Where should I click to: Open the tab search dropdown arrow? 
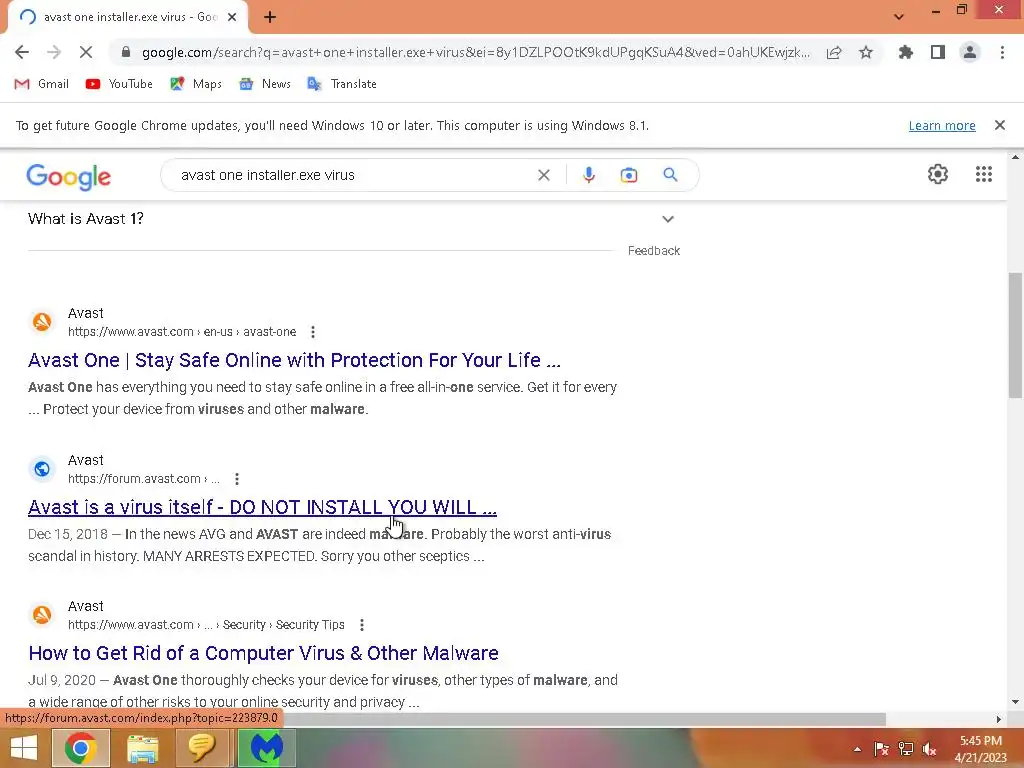[899, 17]
